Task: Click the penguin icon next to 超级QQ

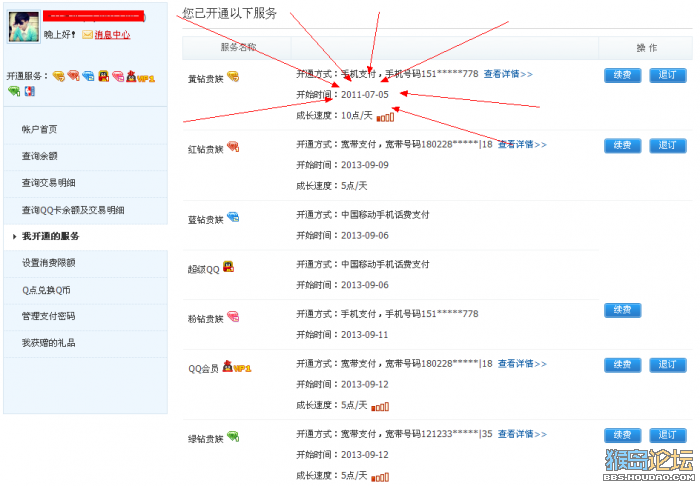Action: pyautogui.click(x=228, y=267)
